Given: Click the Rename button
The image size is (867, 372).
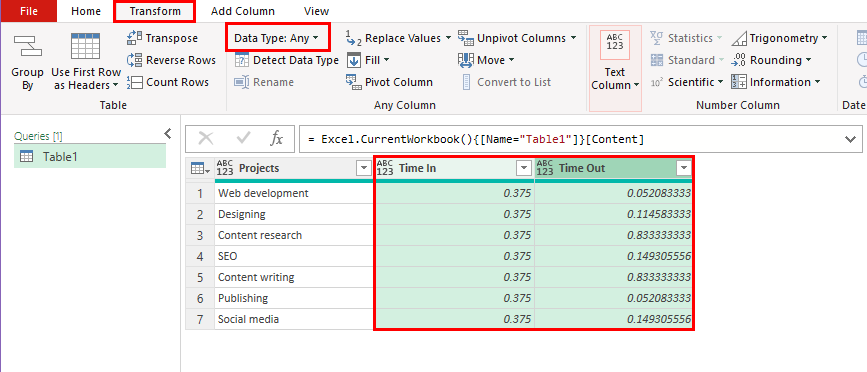Looking at the screenshot, I should tap(264, 82).
